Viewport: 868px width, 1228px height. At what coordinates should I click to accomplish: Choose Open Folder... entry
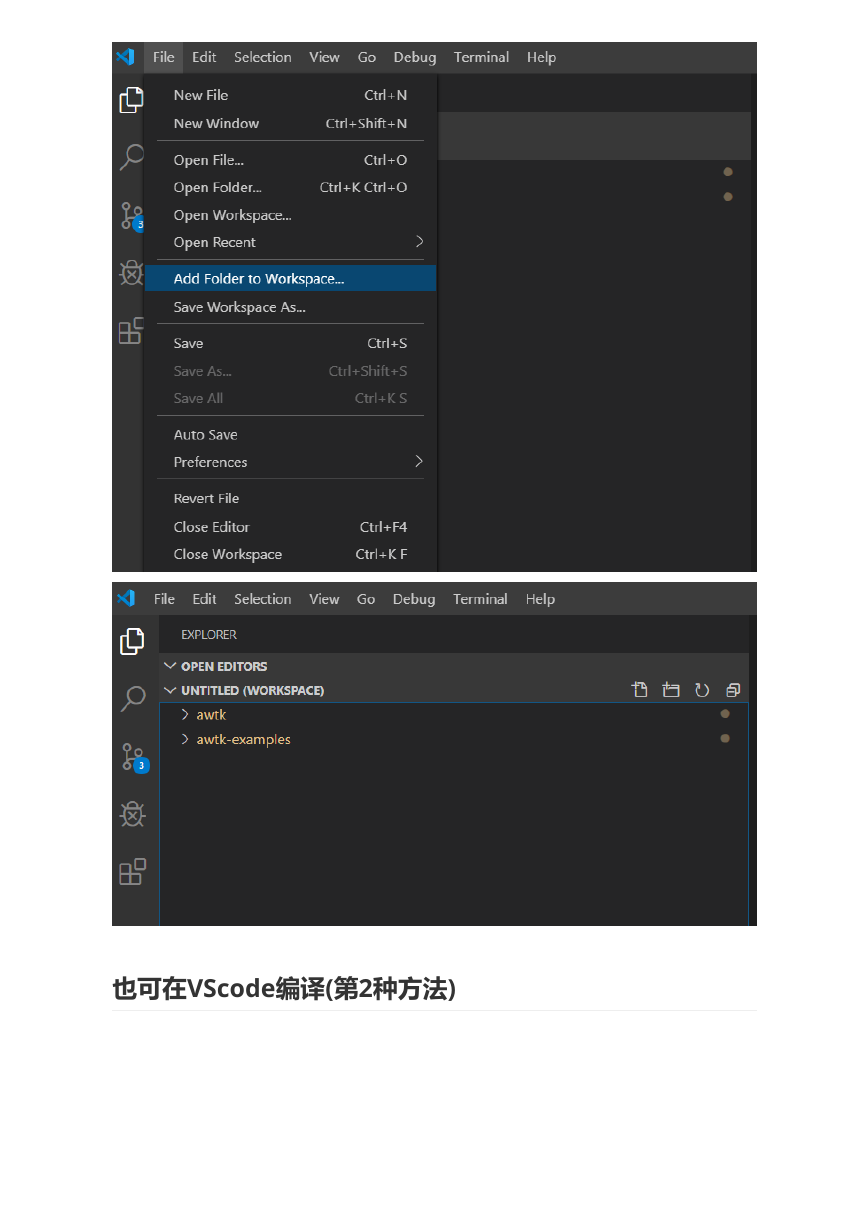pyautogui.click(x=290, y=187)
